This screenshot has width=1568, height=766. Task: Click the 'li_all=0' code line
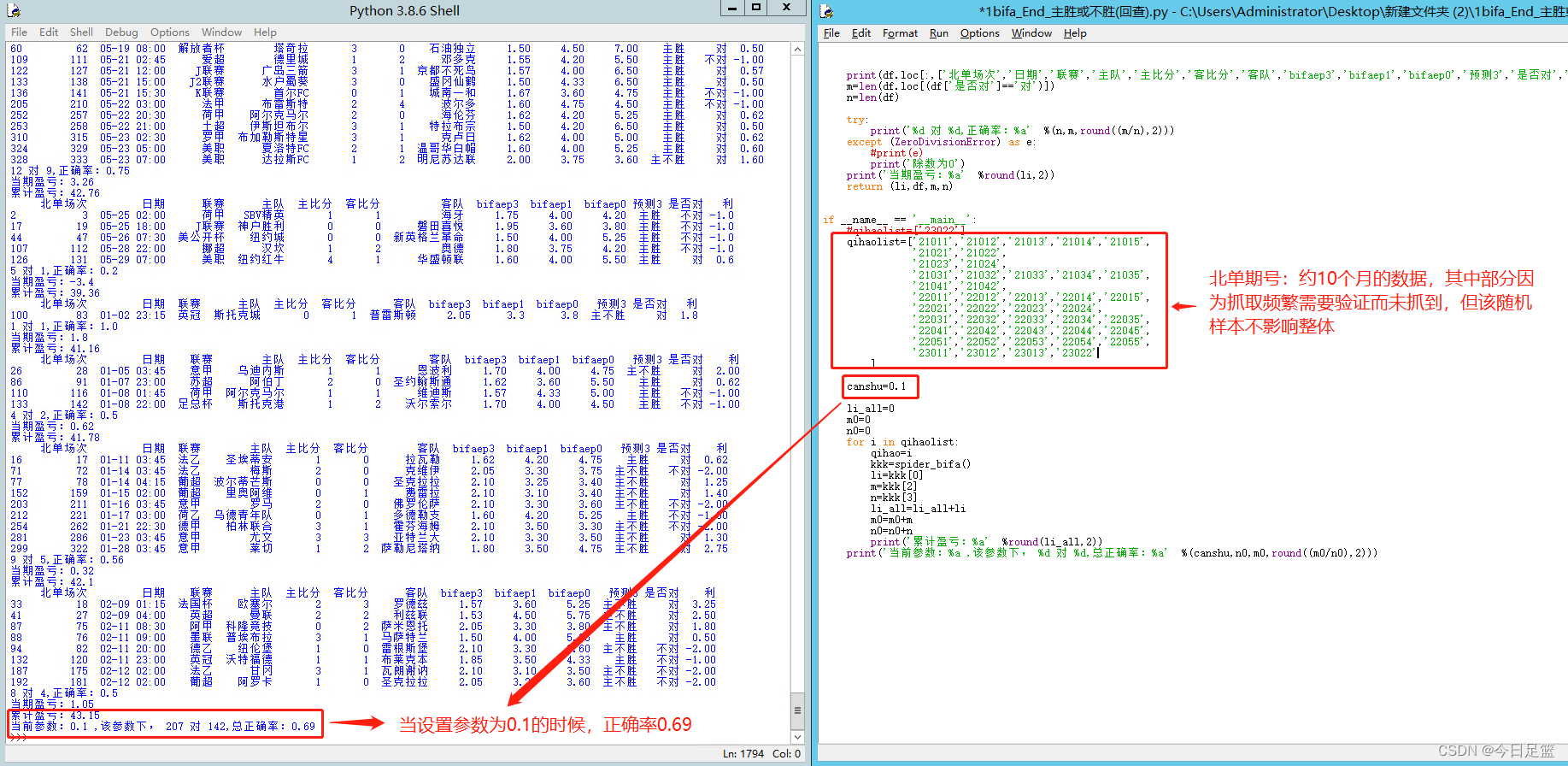point(870,409)
